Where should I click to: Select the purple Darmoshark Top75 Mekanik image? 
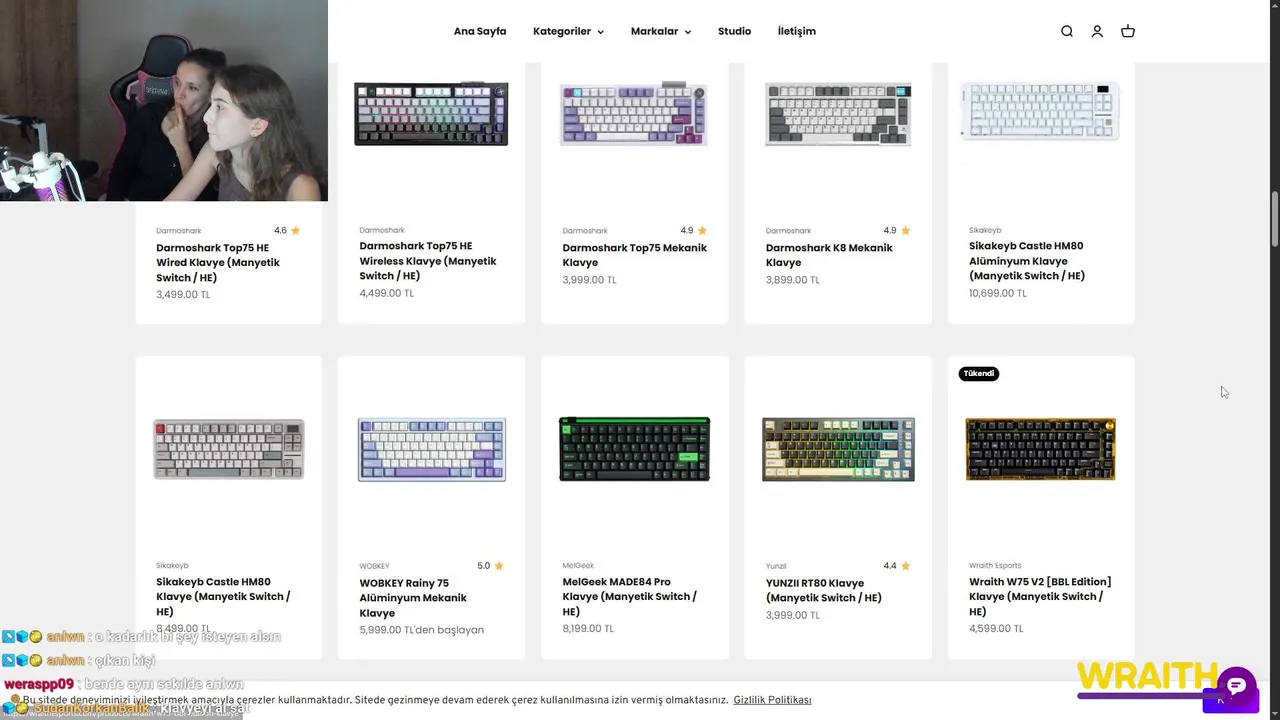pyautogui.click(x=634, y=113)
